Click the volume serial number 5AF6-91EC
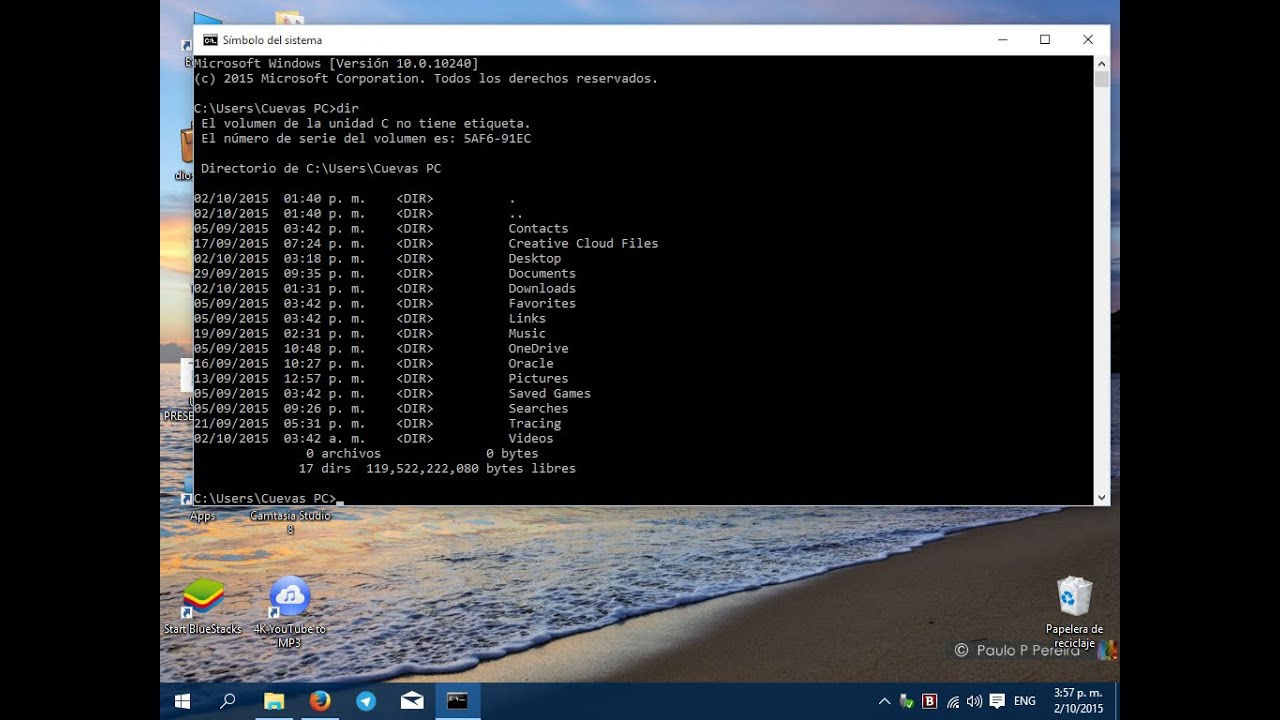Screen dimensions: 1280x720 [497, 139]
